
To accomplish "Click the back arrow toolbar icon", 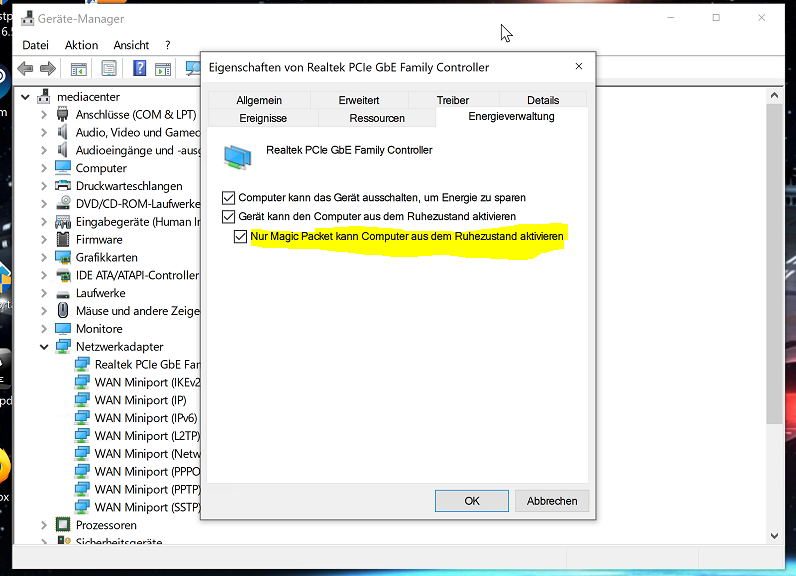I will point(25,69).
